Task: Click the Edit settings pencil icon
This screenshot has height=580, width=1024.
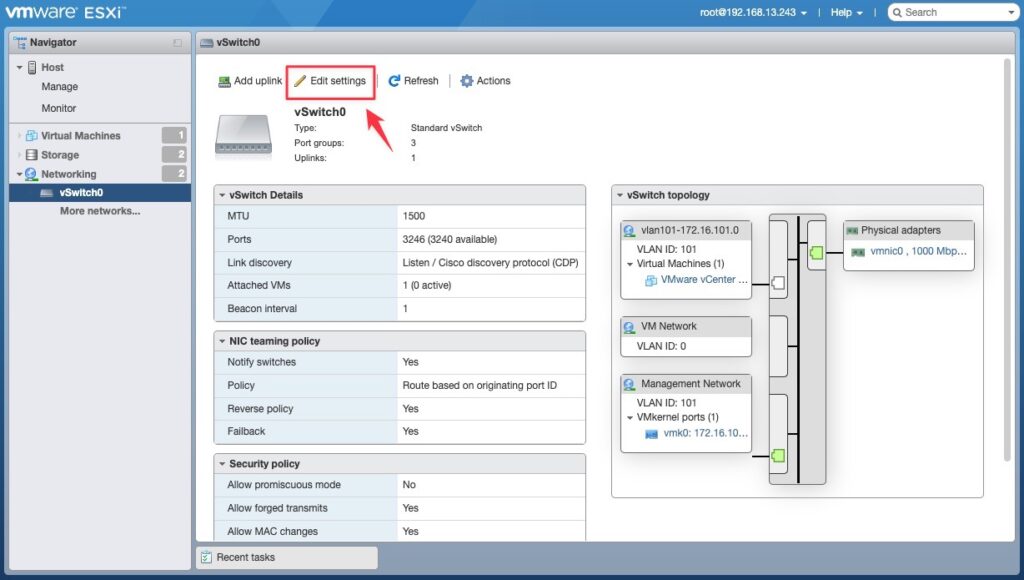Action: [x=300, y=81]
